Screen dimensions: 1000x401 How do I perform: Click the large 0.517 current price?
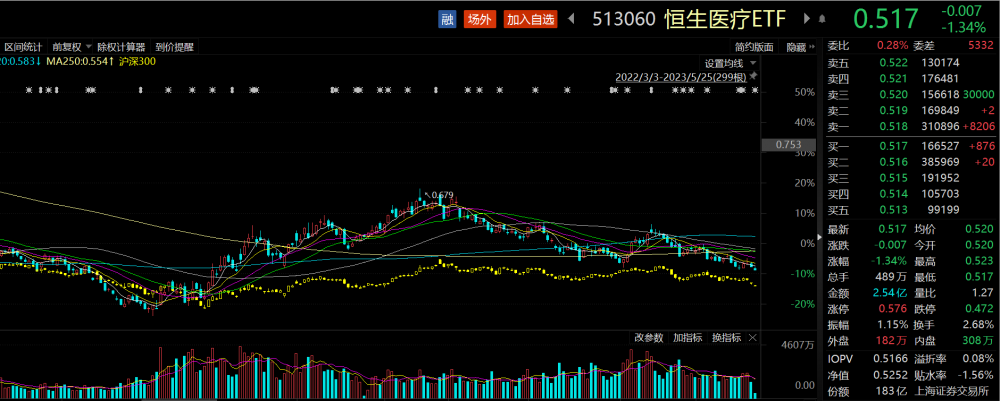(x=886, y=19)
